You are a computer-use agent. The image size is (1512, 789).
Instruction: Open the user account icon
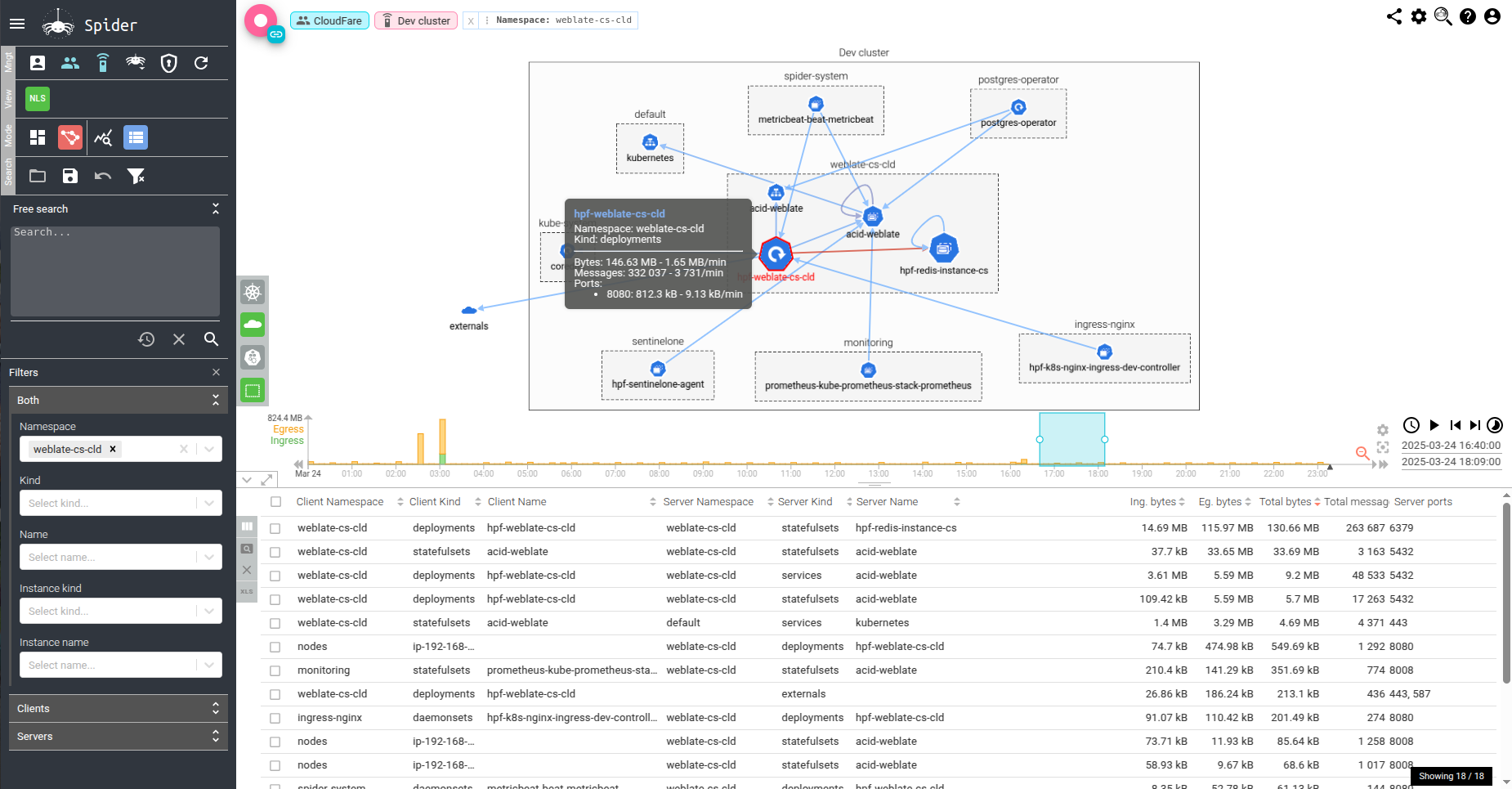pos(1492,16)
